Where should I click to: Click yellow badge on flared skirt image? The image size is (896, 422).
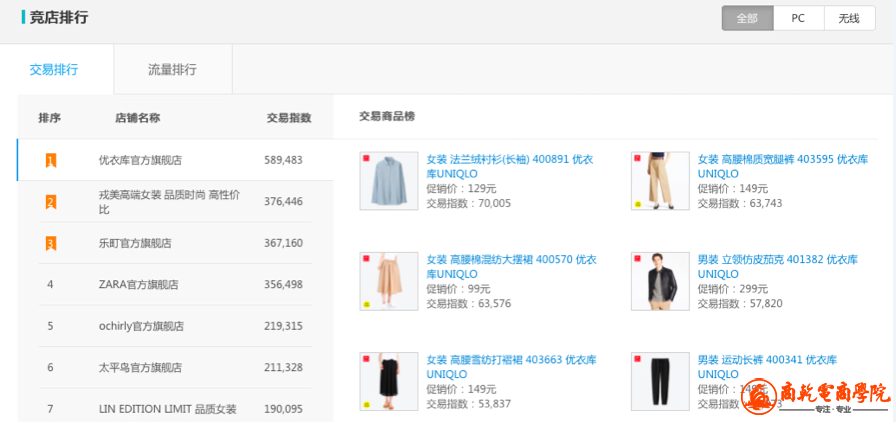click(x=366, y=304)
